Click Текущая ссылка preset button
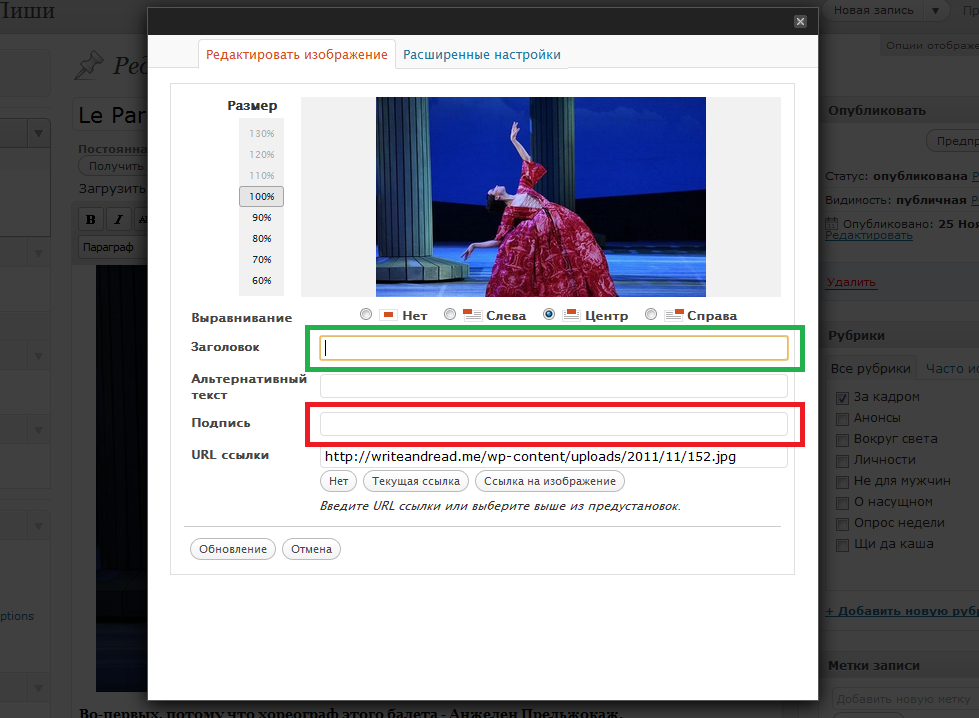 pos(416,481)
